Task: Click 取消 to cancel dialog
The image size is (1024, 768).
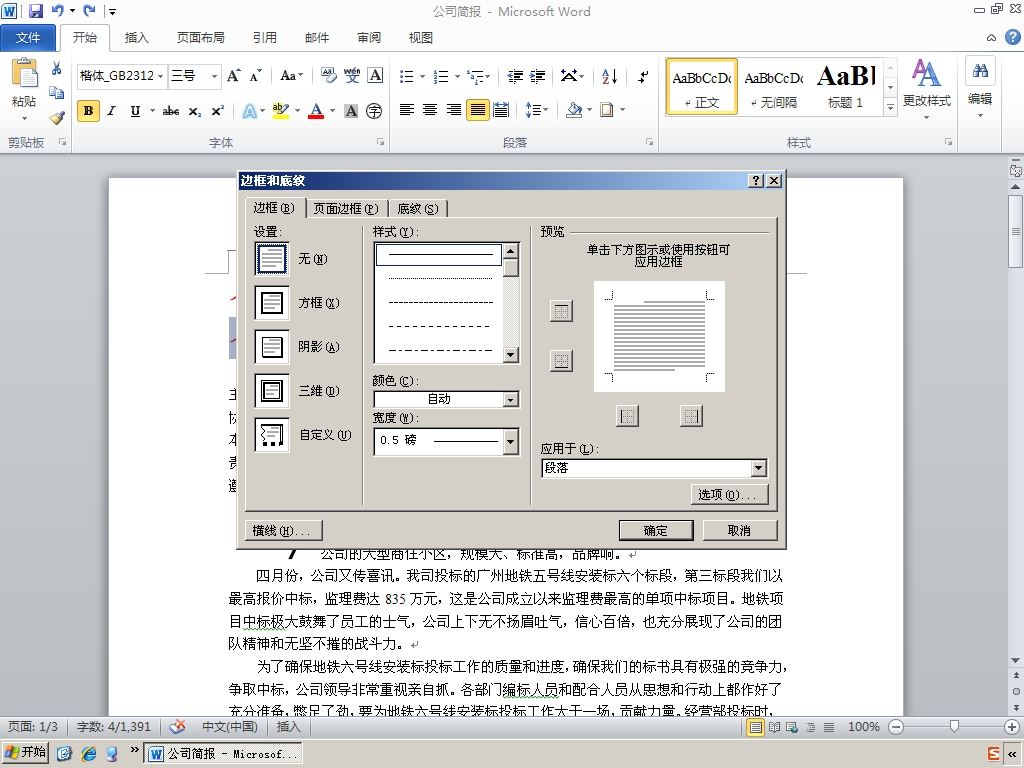Action: tap(739, 530)
